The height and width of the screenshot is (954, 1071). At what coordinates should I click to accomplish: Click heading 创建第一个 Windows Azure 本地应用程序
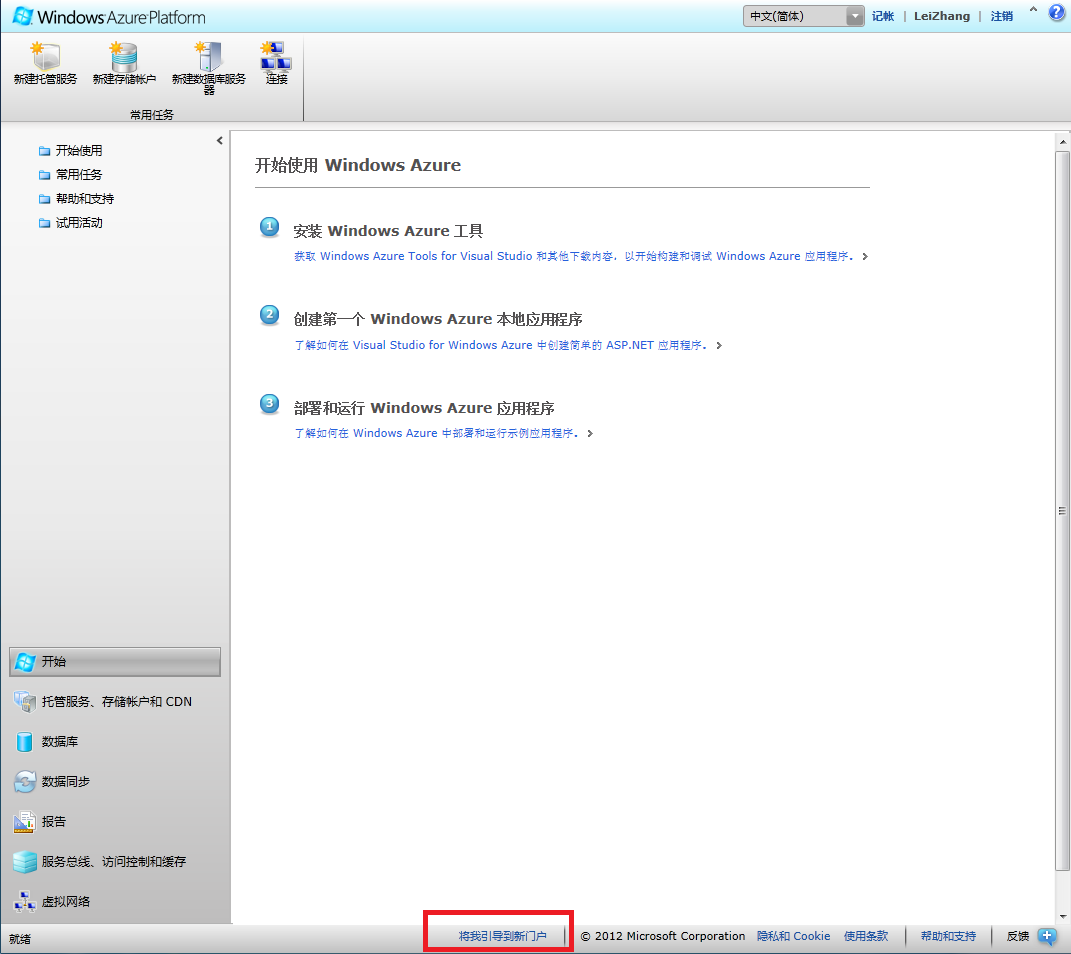pyautogui.click(x=438, y=319)
